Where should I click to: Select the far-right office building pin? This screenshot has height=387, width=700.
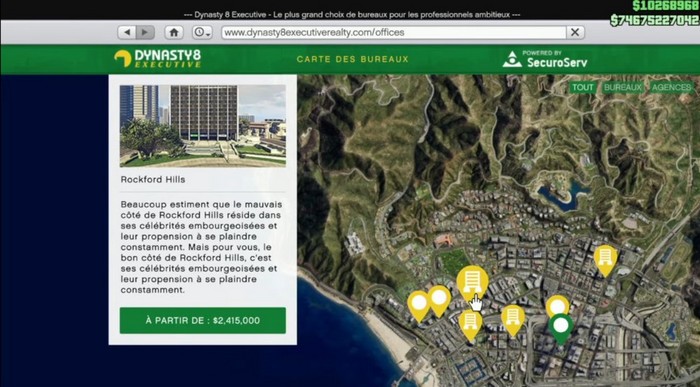605,260
